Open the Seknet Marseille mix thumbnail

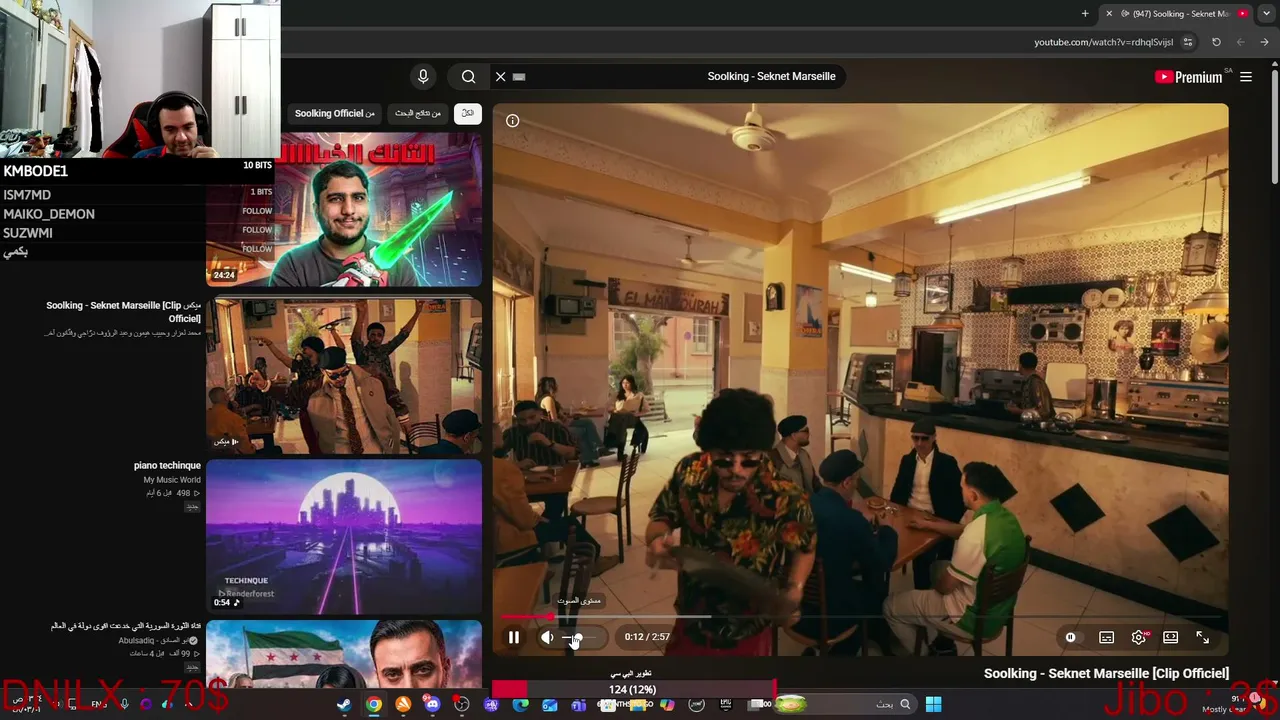pyautogui.click(x=344, y=376)
